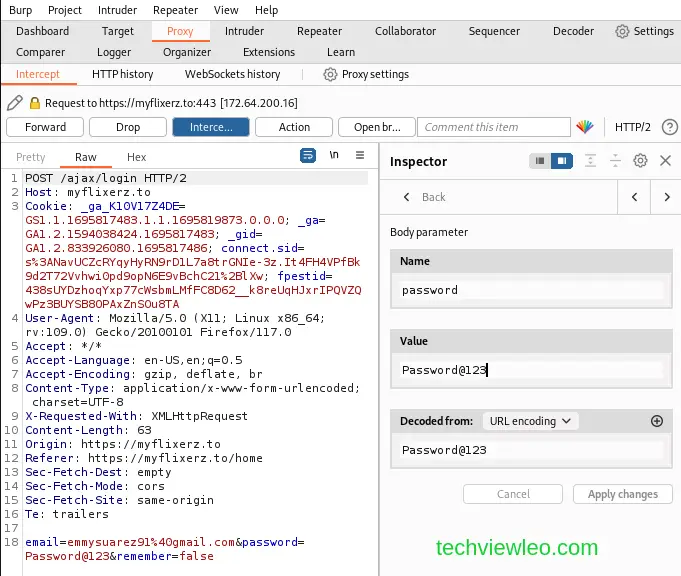Toggle non-printable characters \n display
The height and width of the screenshot is (576, 681).
[x=334, y=156]
